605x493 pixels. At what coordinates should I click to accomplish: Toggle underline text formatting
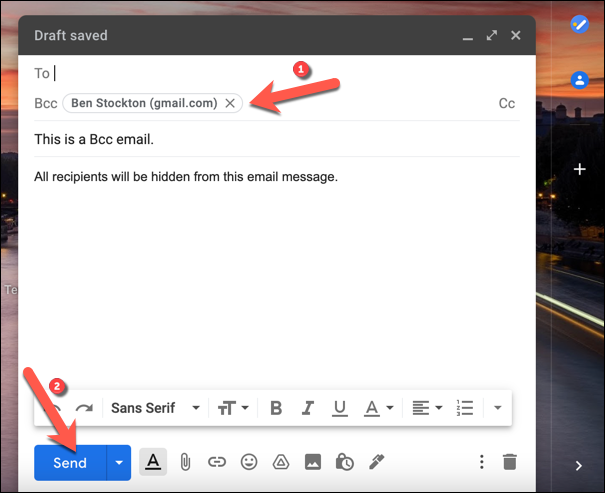coord(340,408)
